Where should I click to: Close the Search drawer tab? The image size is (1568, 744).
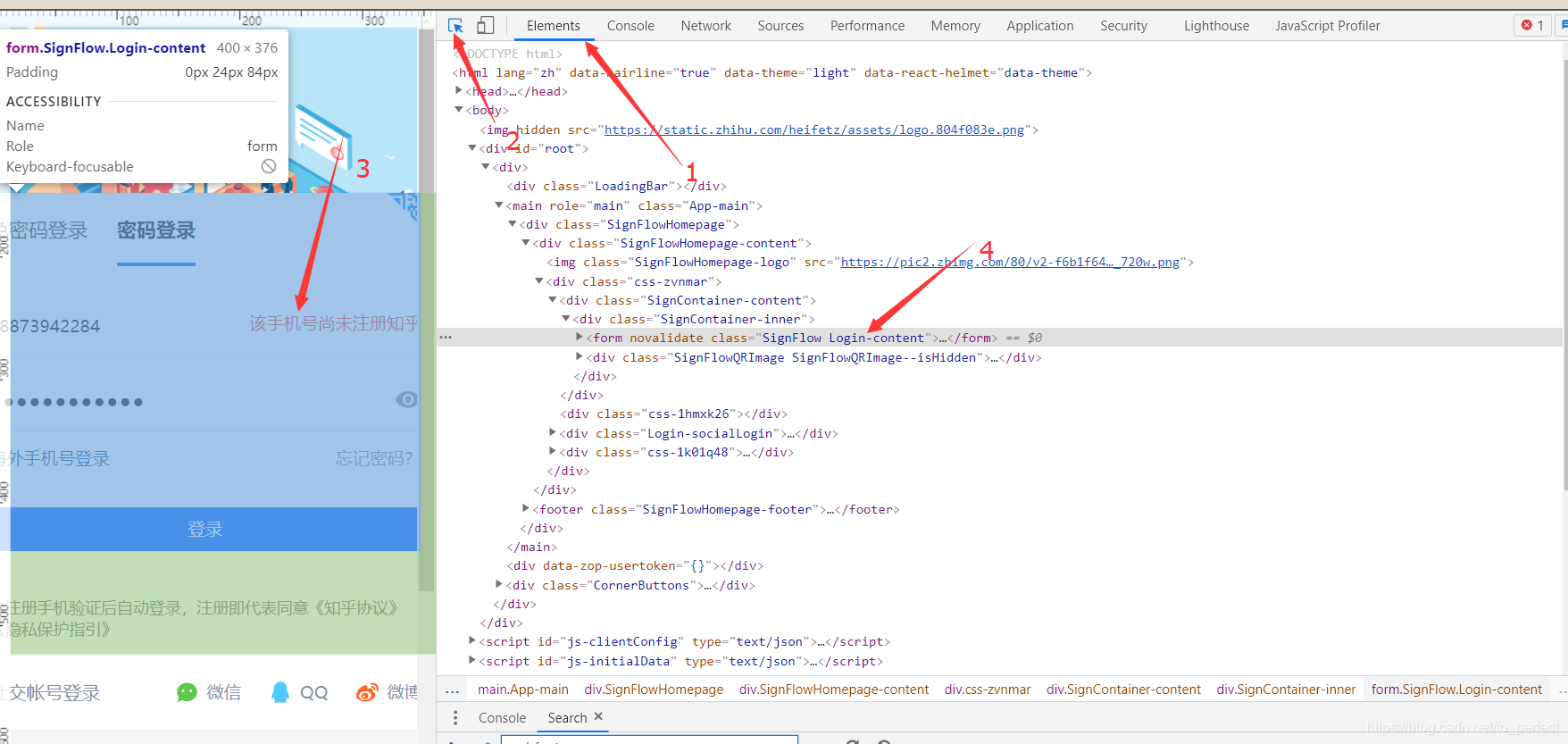pos(598,716)
